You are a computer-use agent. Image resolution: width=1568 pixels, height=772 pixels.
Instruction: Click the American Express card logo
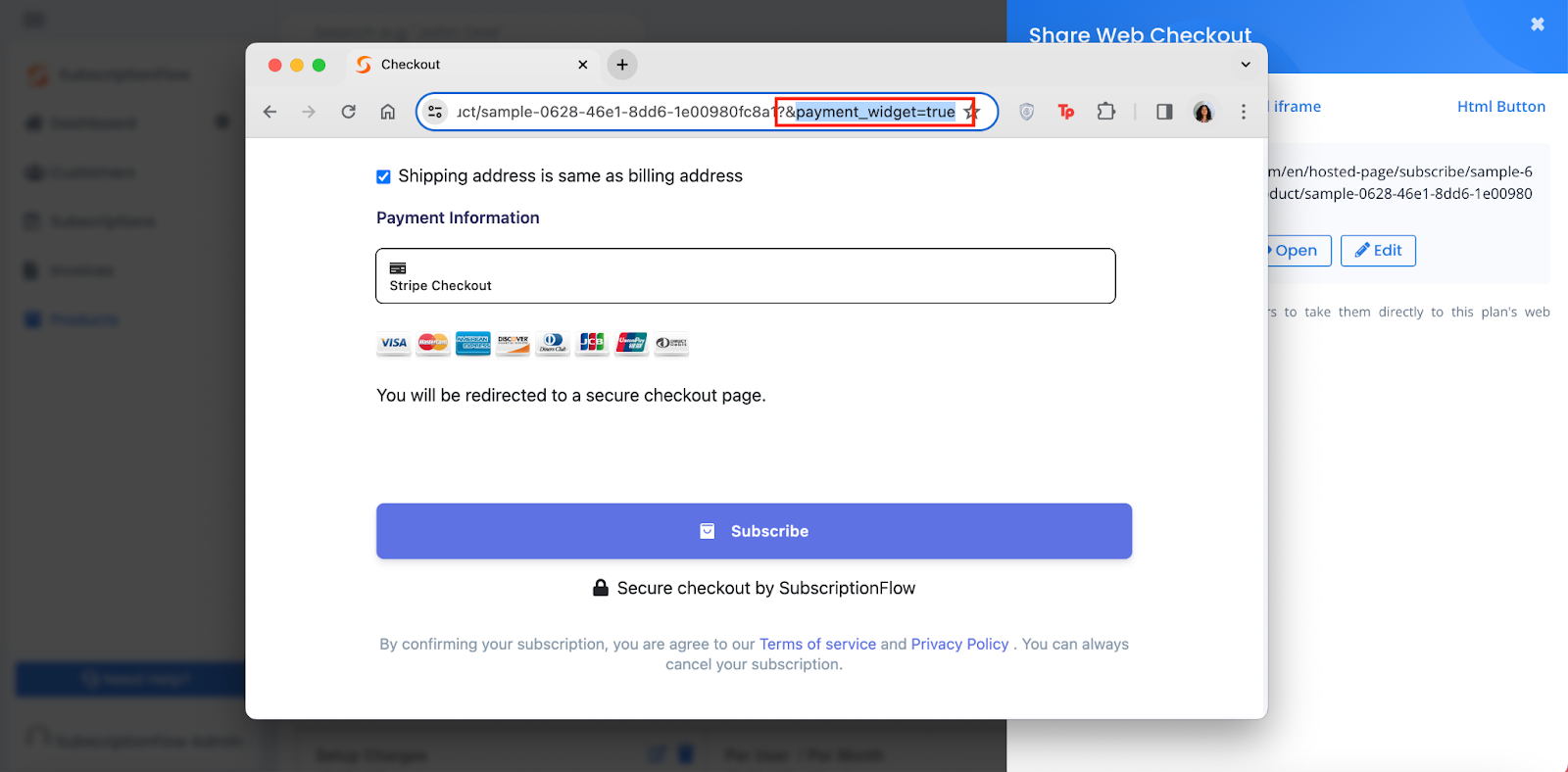[473, 343]
